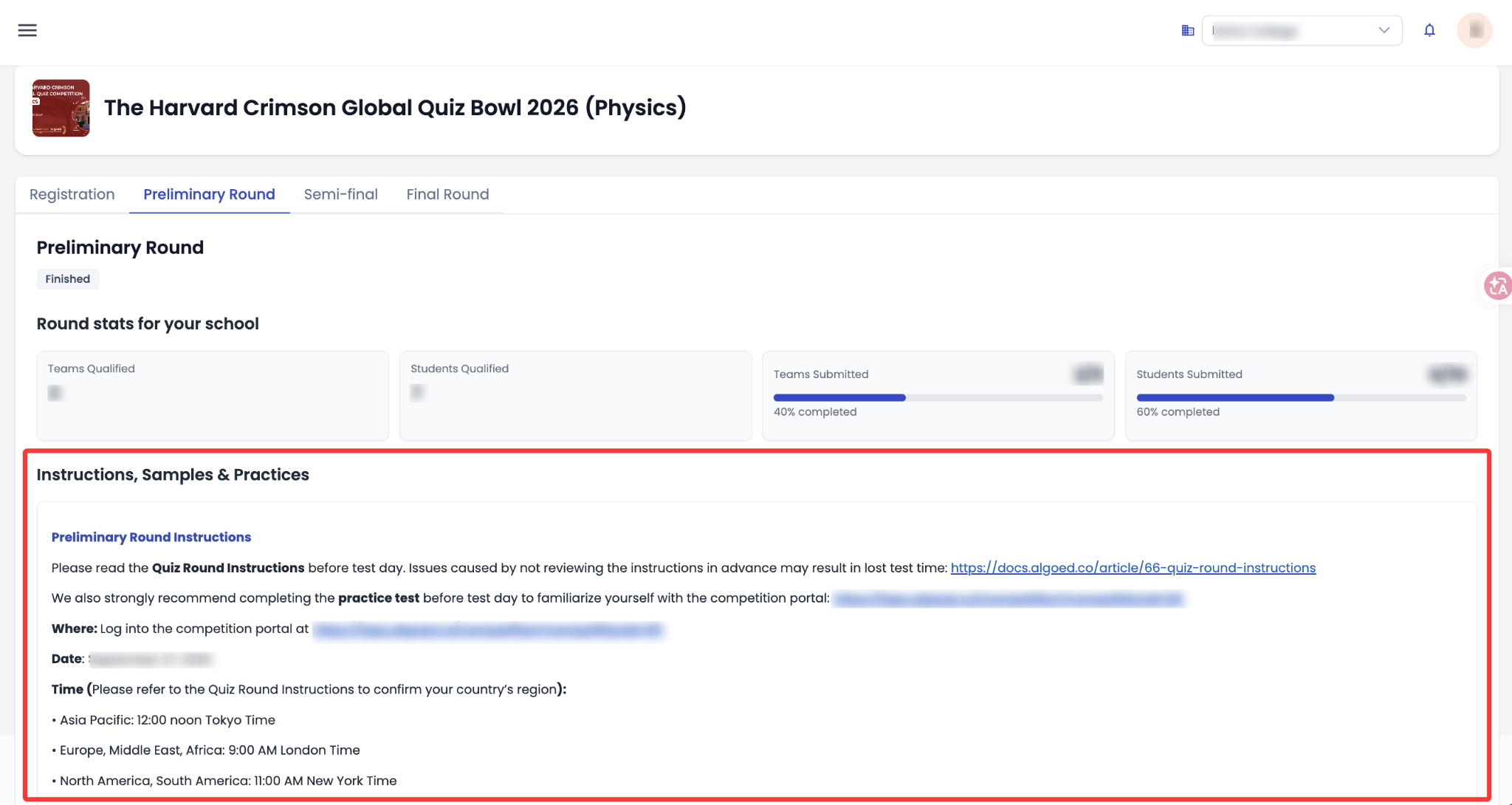
Task: Open the user profile avatar
Action: 1474,30
